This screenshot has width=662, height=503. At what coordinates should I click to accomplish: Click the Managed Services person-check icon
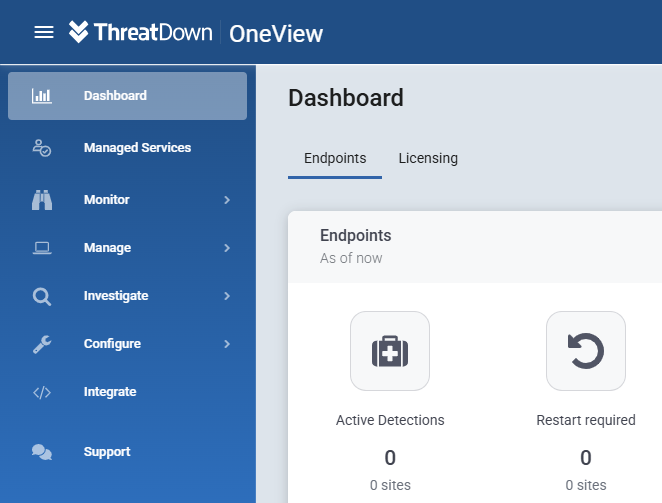tap(42, 148)
